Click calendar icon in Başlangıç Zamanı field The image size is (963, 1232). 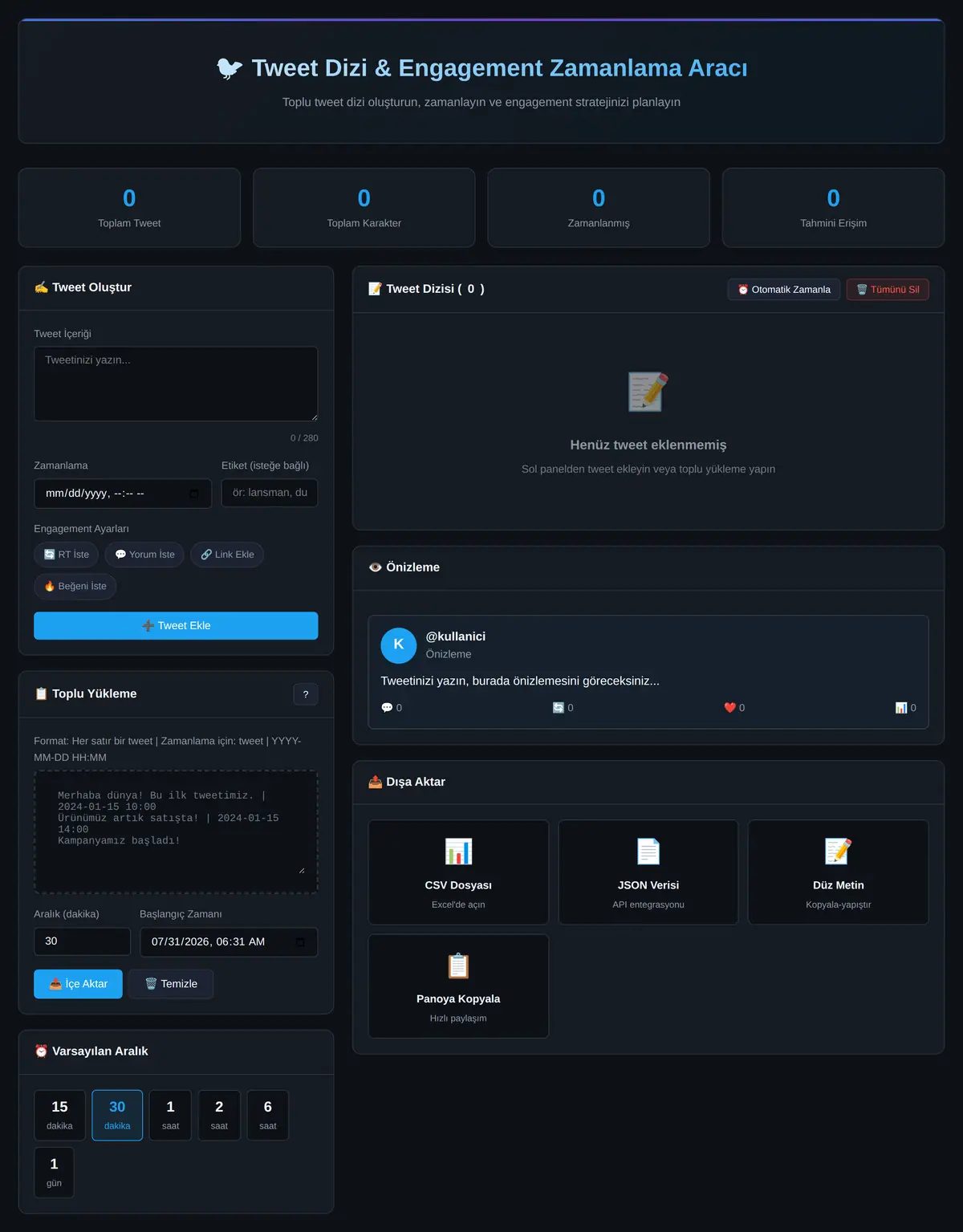[x=300, y=942]
